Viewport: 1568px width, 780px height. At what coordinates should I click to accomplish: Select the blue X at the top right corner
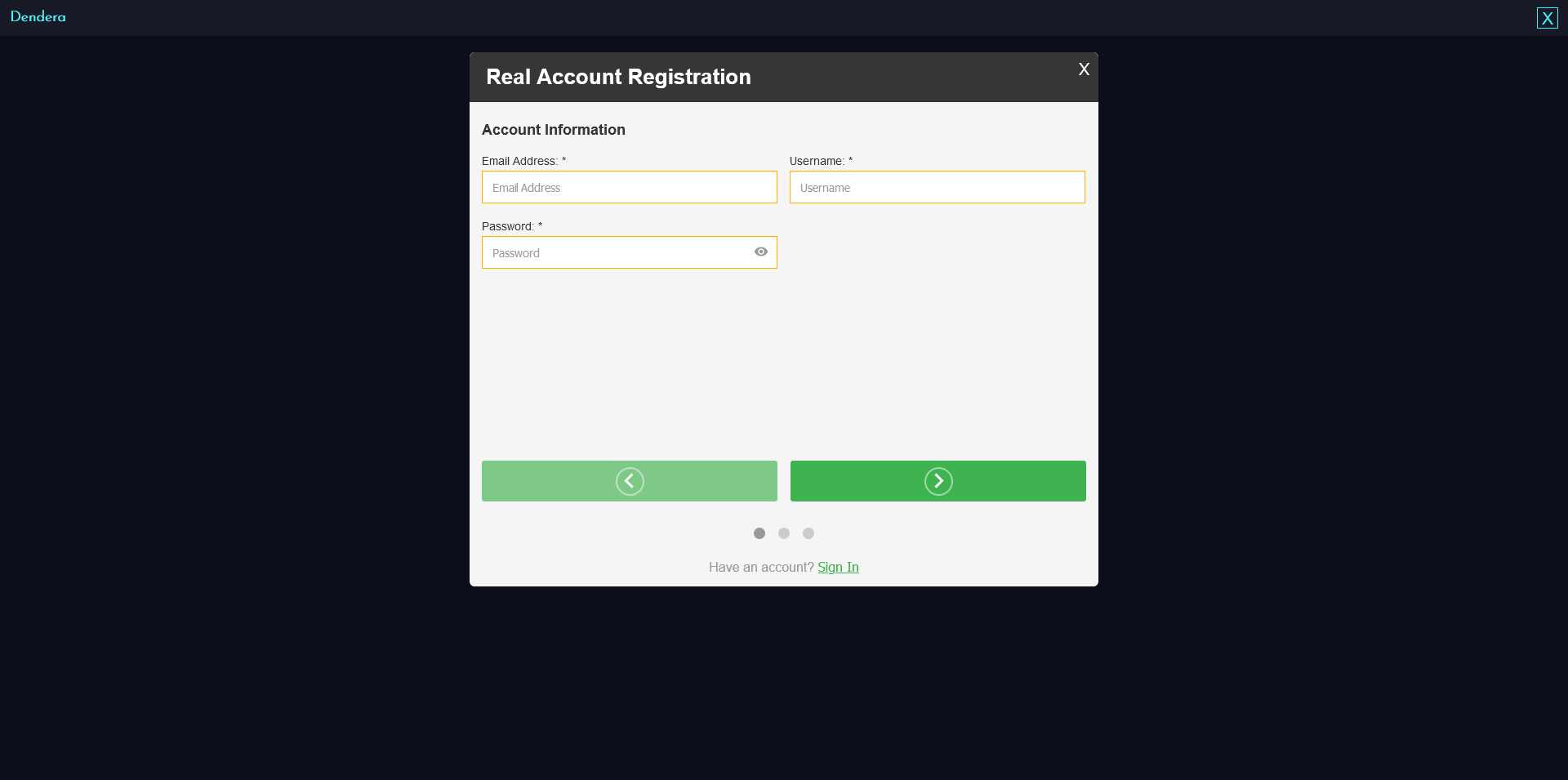(1548, 17)
